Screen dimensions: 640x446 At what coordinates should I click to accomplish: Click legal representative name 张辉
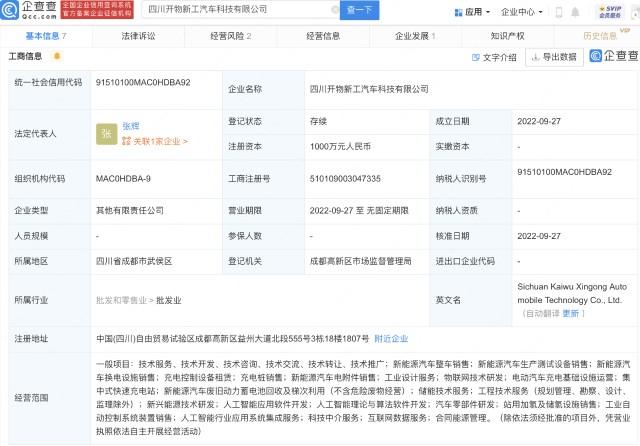click(x=131, y=126)
